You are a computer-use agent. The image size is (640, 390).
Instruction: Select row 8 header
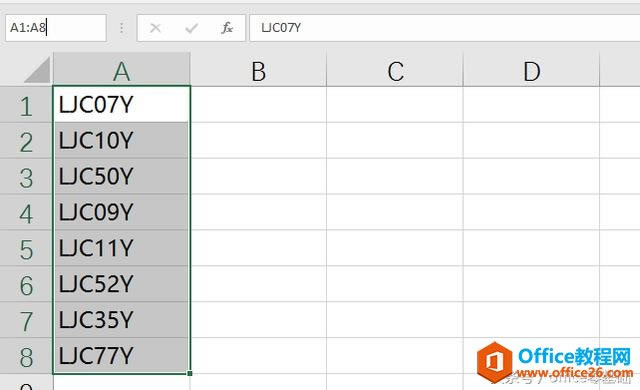click(26, 356)
